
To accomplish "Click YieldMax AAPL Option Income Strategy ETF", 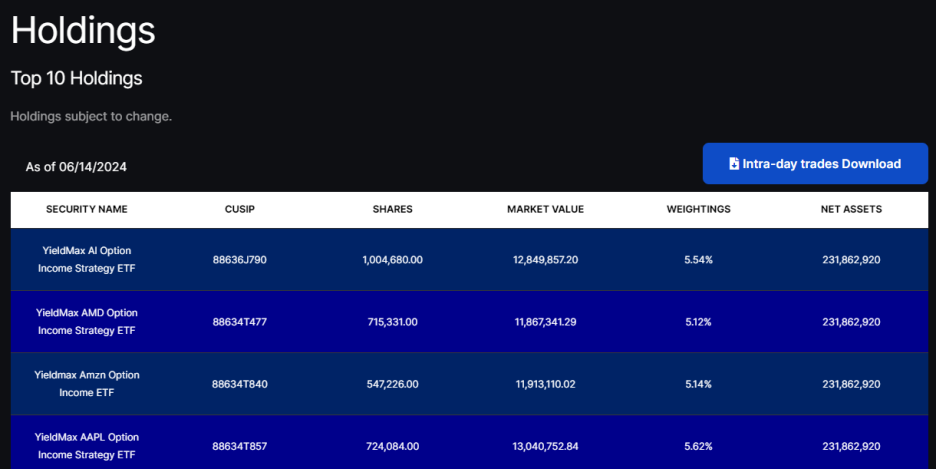I will point(87,446).
